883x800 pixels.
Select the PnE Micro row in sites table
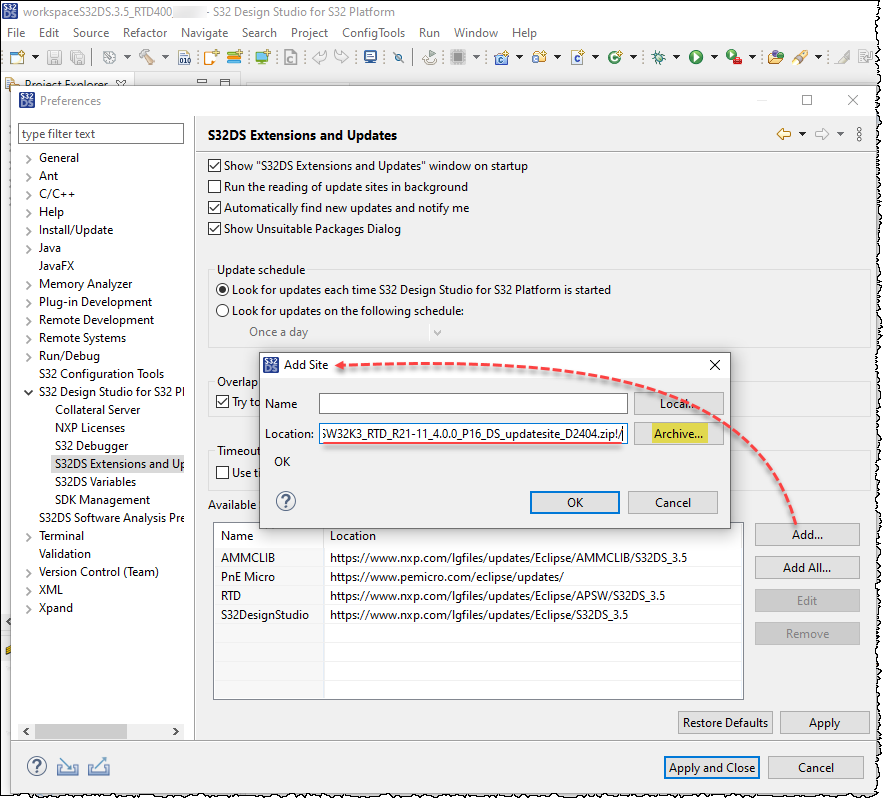point(478,576)
